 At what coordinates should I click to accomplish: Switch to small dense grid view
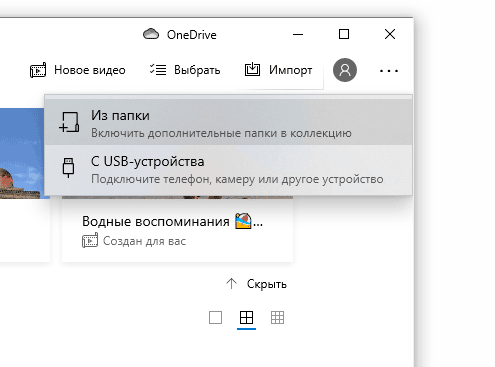click(x=277, y=318)
